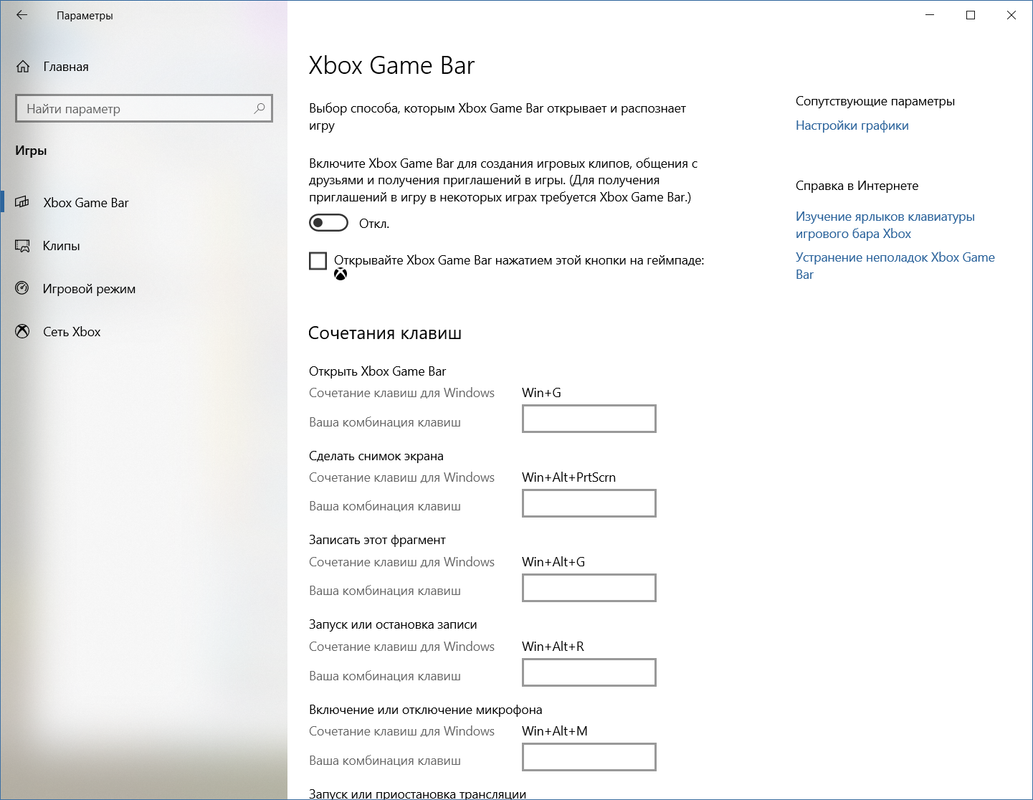Go to Игровой режим settings

144,289
